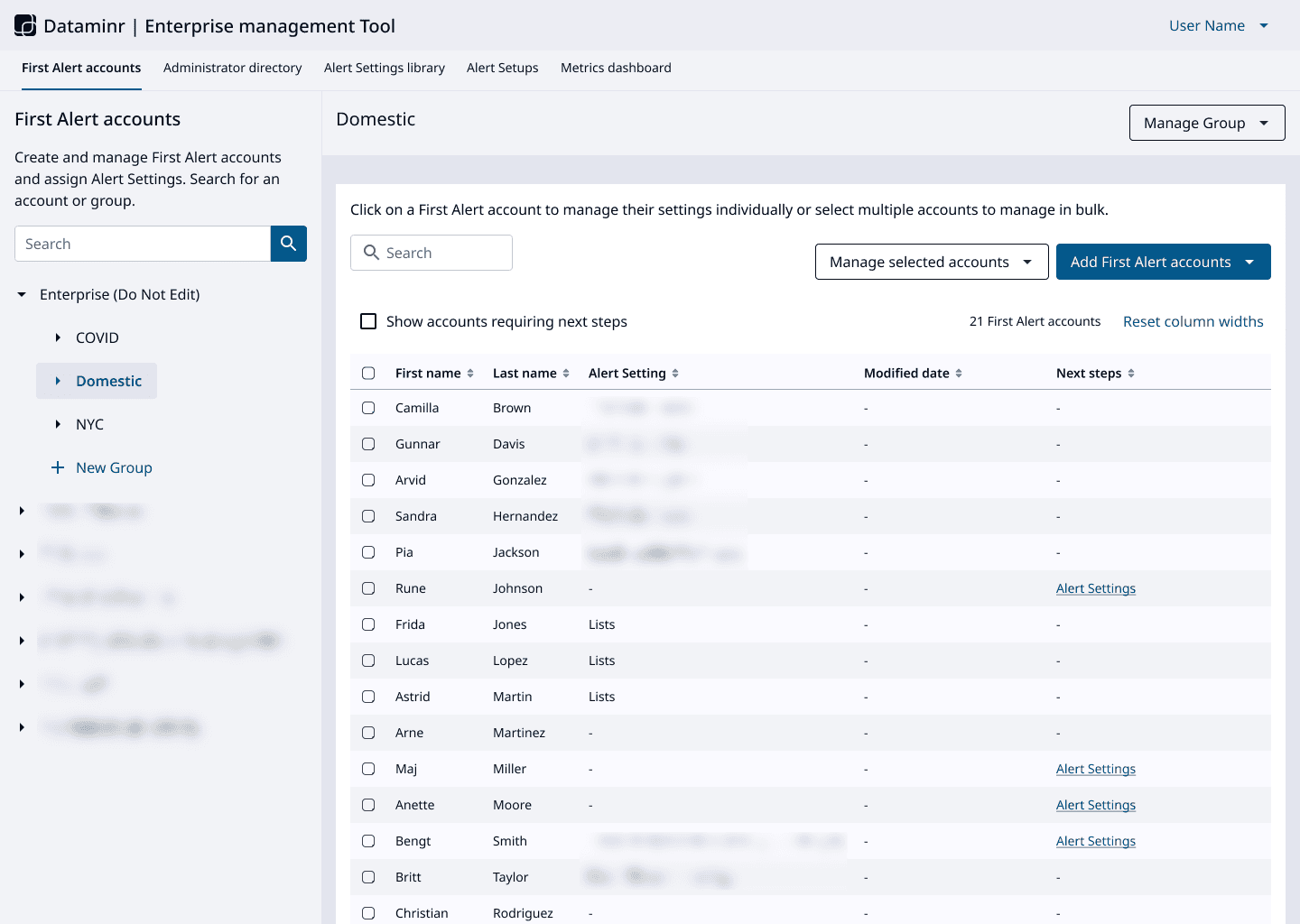Click the sidebar search magnifier button
Viewport: 1300px width, 924px height.
289,244
